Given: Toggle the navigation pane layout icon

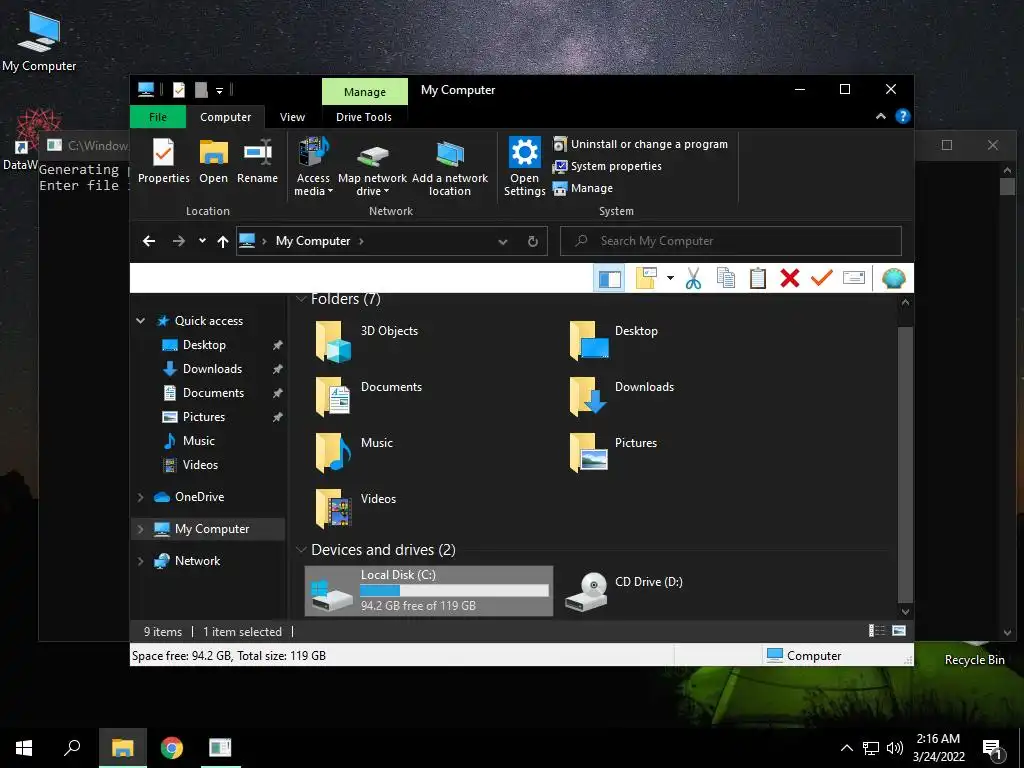Looking at the screenshot, I should click(609, 279).
